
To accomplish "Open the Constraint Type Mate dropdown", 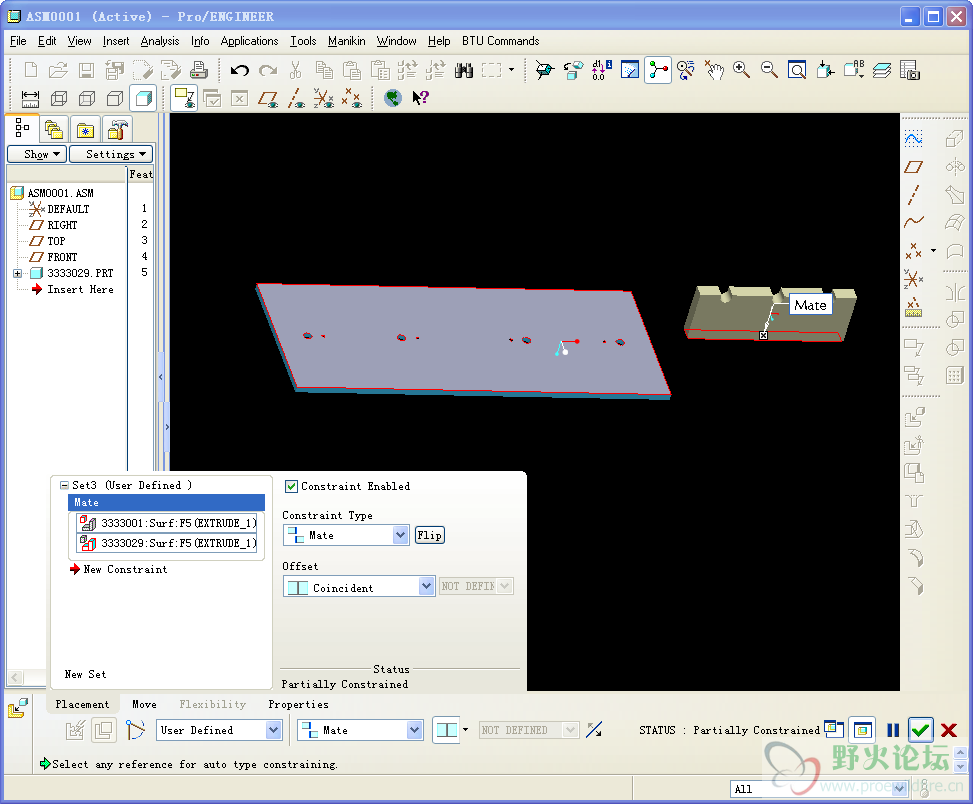I will (400, 536).
